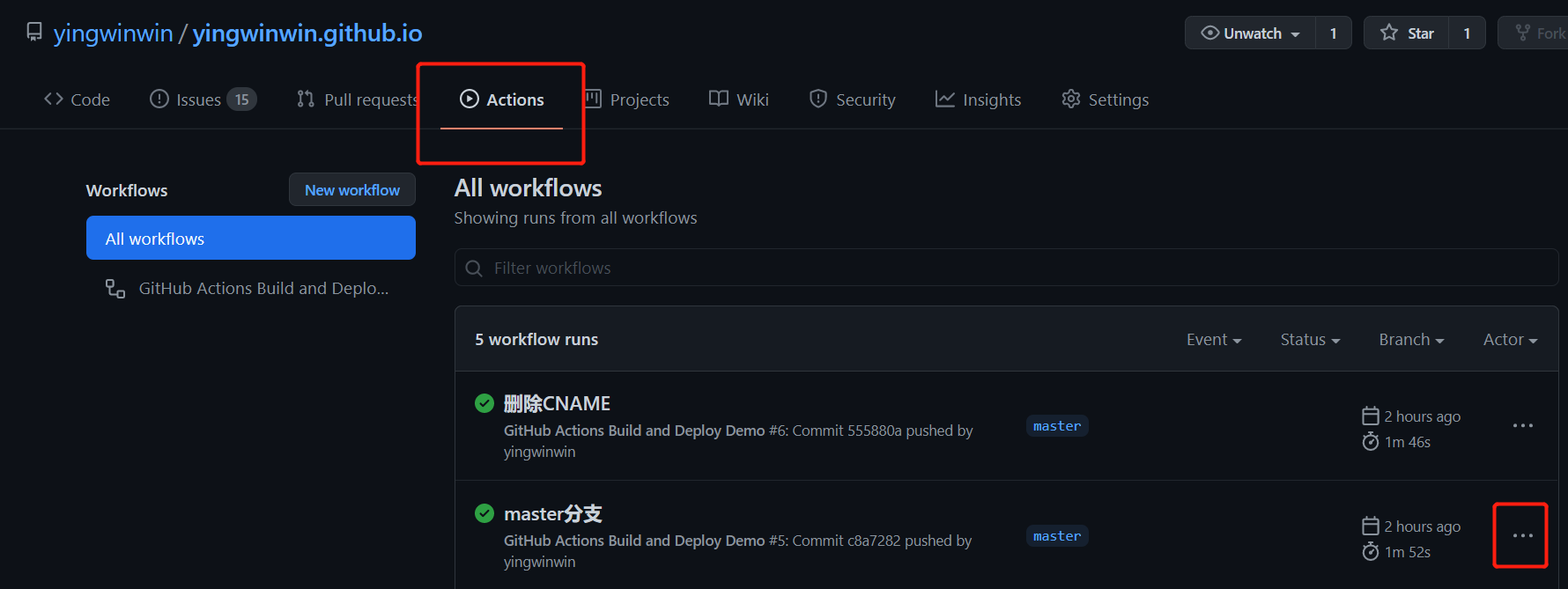1568x589 pixels.
Task: Open the Projects tab
Action: pyautogui.click(x=627, y=99)
